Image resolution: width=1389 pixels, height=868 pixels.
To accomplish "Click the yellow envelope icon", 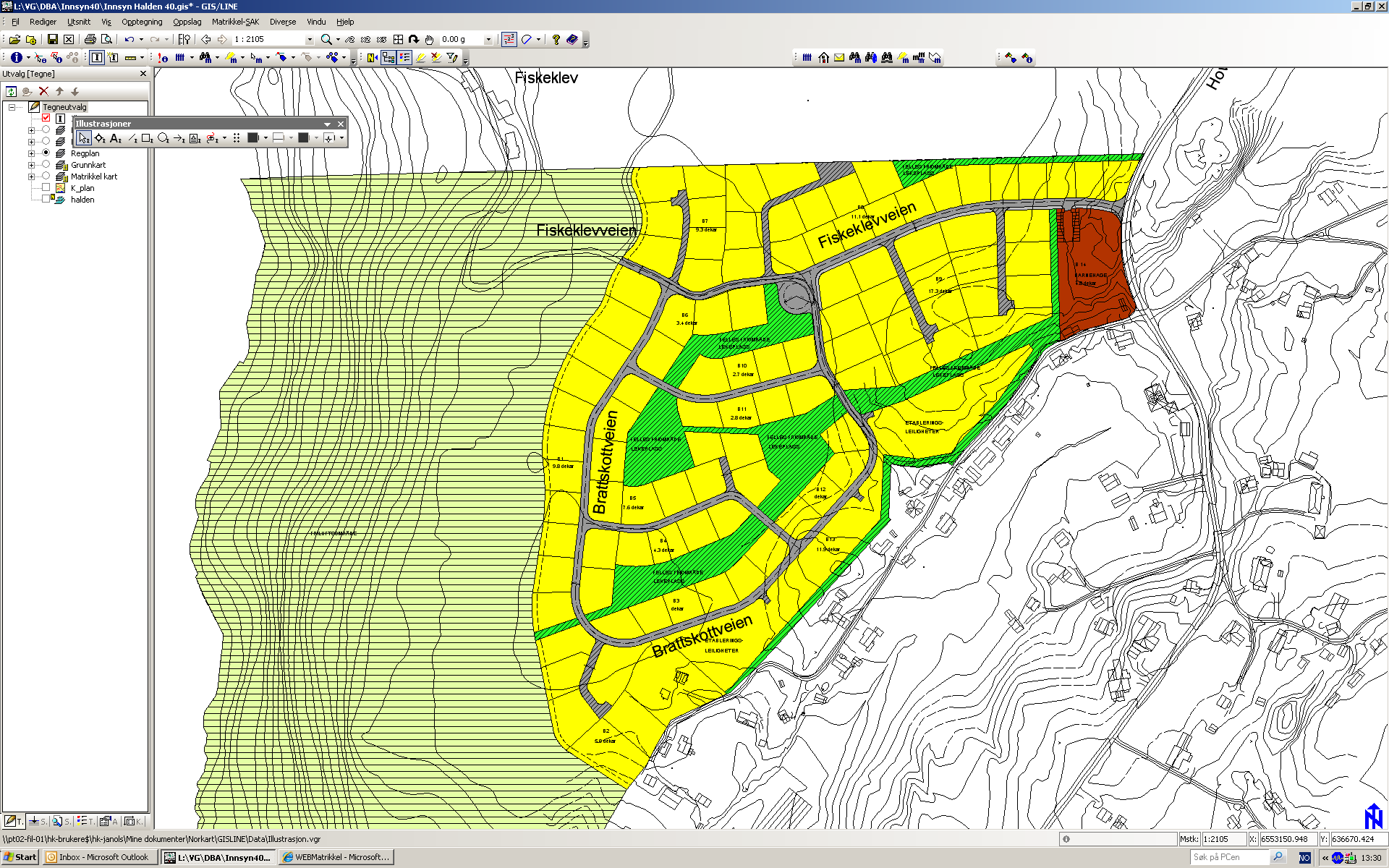I will (x=839, y=57).
